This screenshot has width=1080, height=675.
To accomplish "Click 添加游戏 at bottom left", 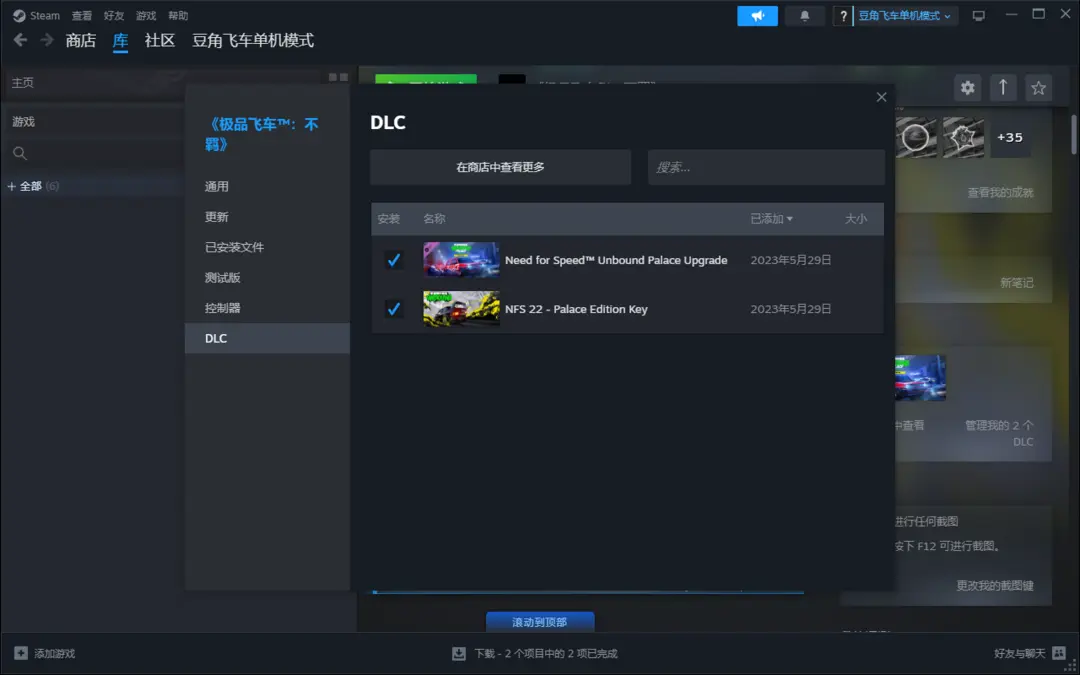I will pos(54,653).
